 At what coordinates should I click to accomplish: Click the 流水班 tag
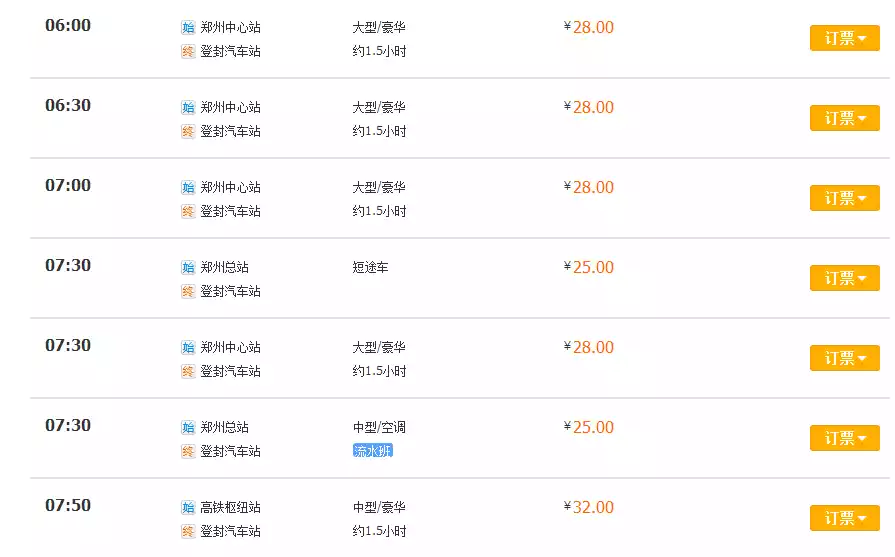click(373, 451)
